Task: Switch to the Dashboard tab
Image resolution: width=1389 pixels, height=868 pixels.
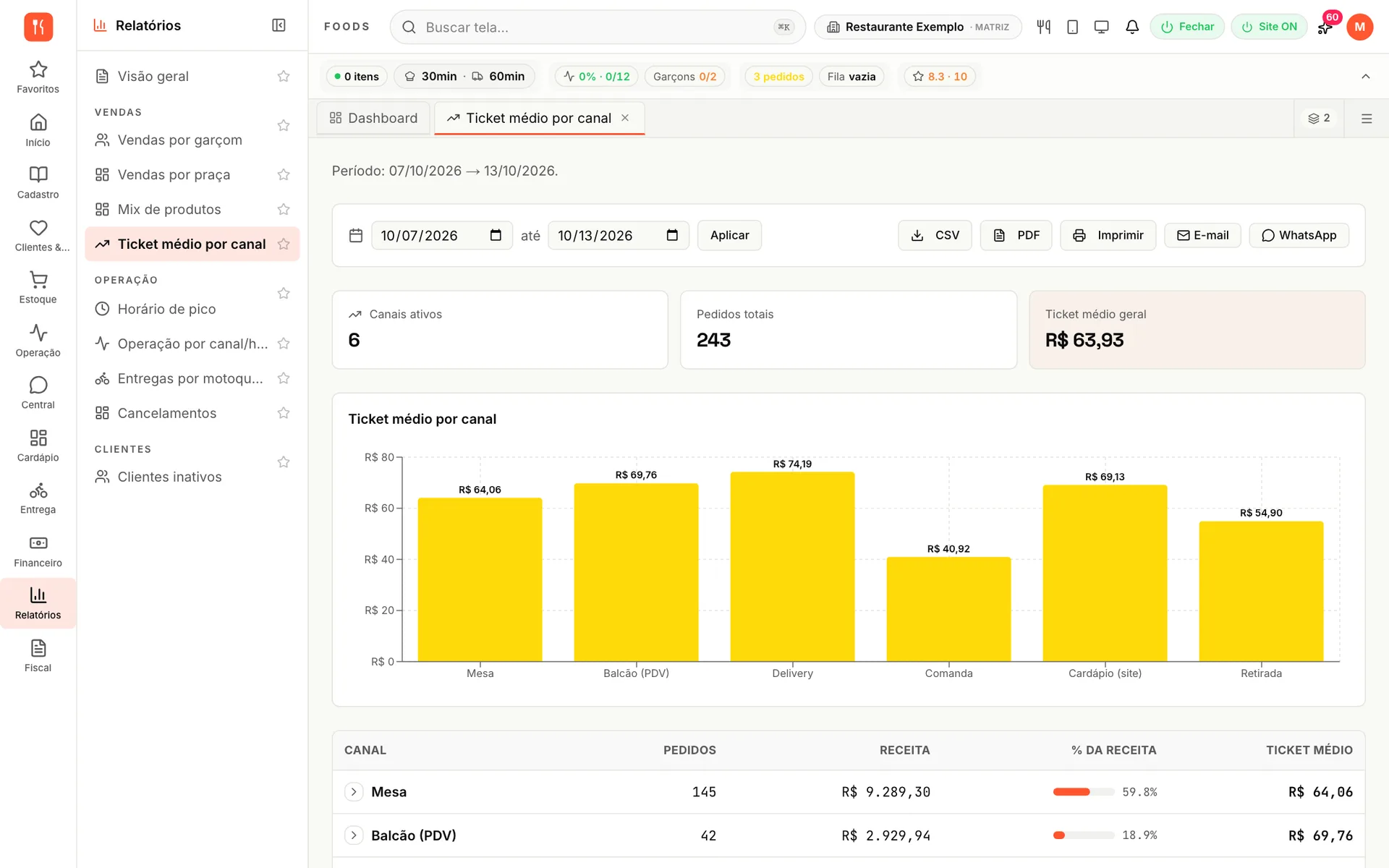Action: 373,118
